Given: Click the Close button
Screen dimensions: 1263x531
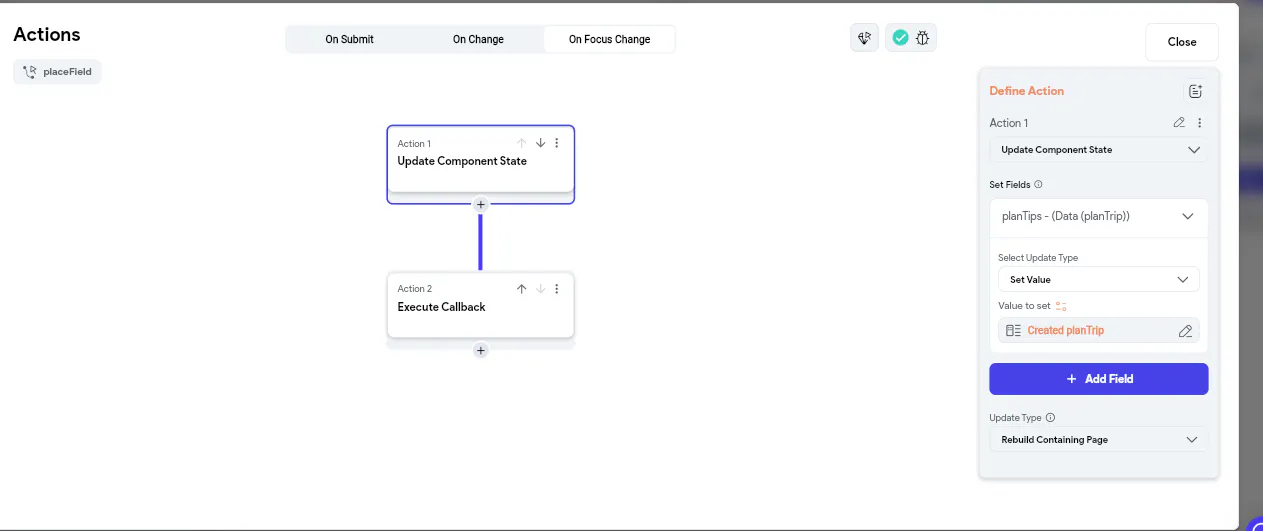Looking at the screenshot, I should tap(1182, 42).
